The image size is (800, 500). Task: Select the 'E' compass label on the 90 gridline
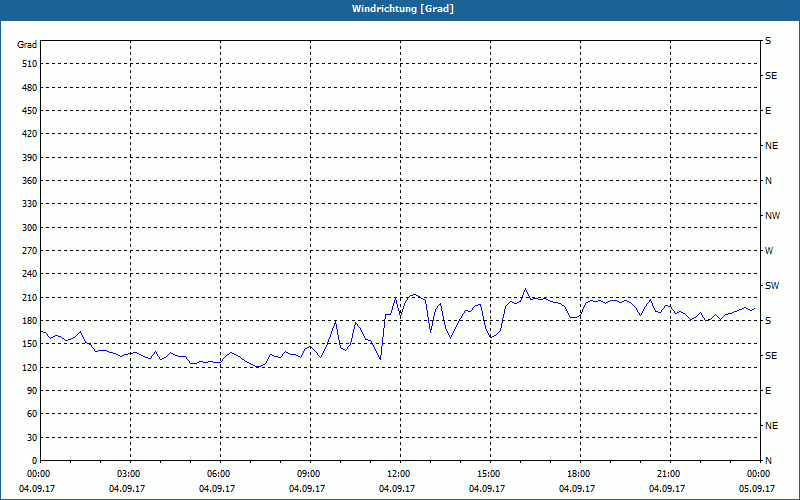point(768,391)
